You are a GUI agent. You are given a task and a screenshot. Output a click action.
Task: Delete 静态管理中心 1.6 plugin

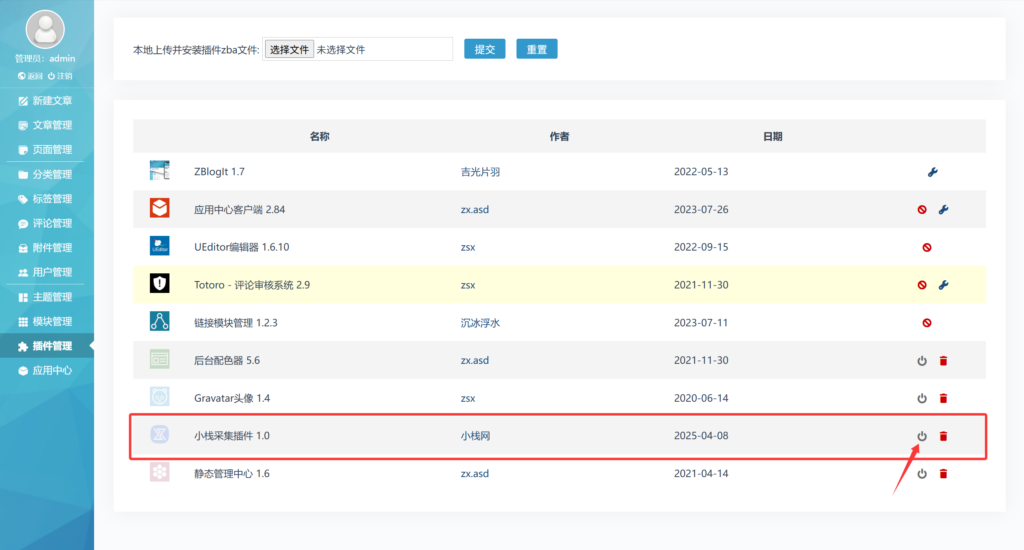(943, 474)
